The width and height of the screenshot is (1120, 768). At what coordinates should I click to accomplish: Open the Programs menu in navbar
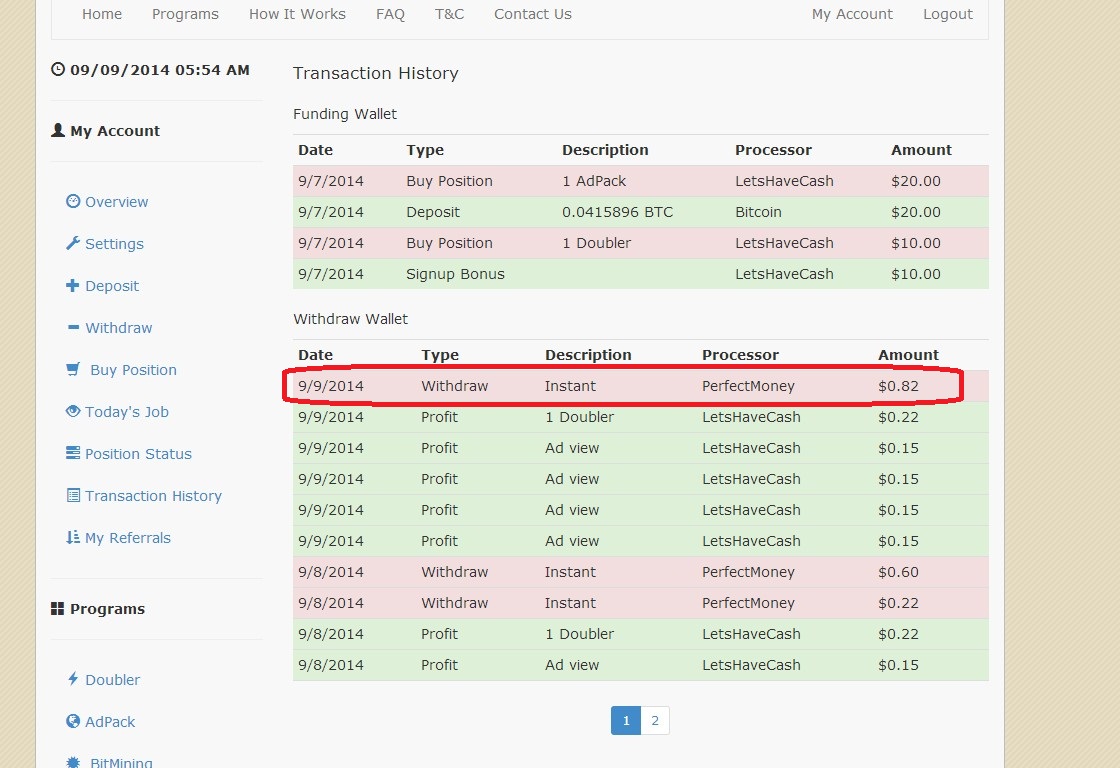[x=185, y=14]
